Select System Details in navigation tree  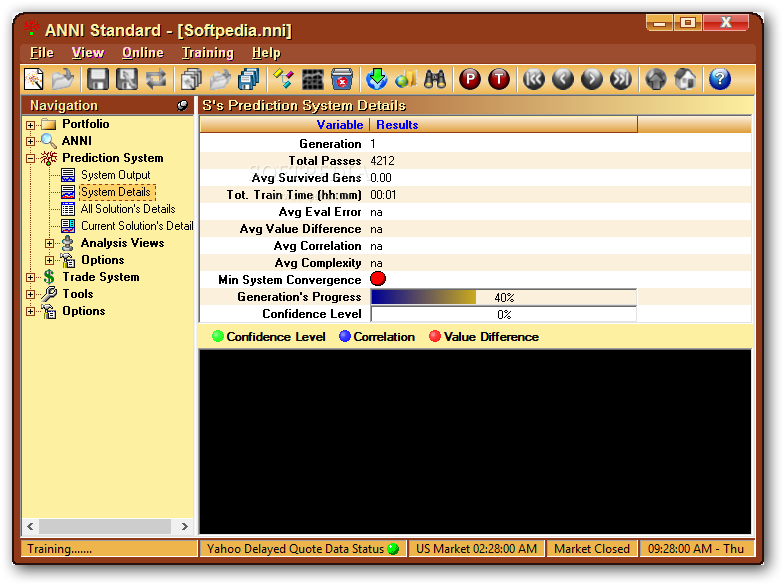point(116,192)
